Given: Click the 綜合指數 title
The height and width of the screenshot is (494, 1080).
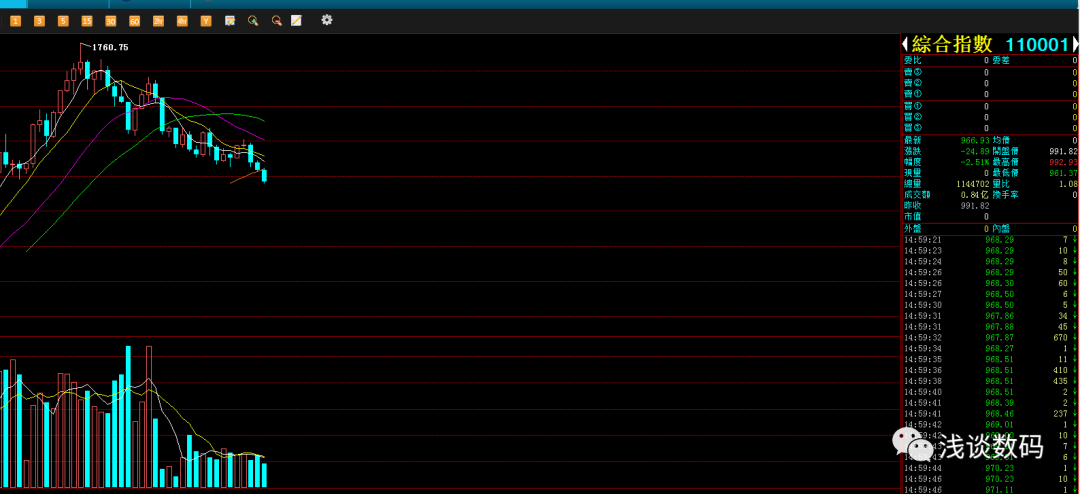Looking at the screenshot, I should click(x=952, y=45).
